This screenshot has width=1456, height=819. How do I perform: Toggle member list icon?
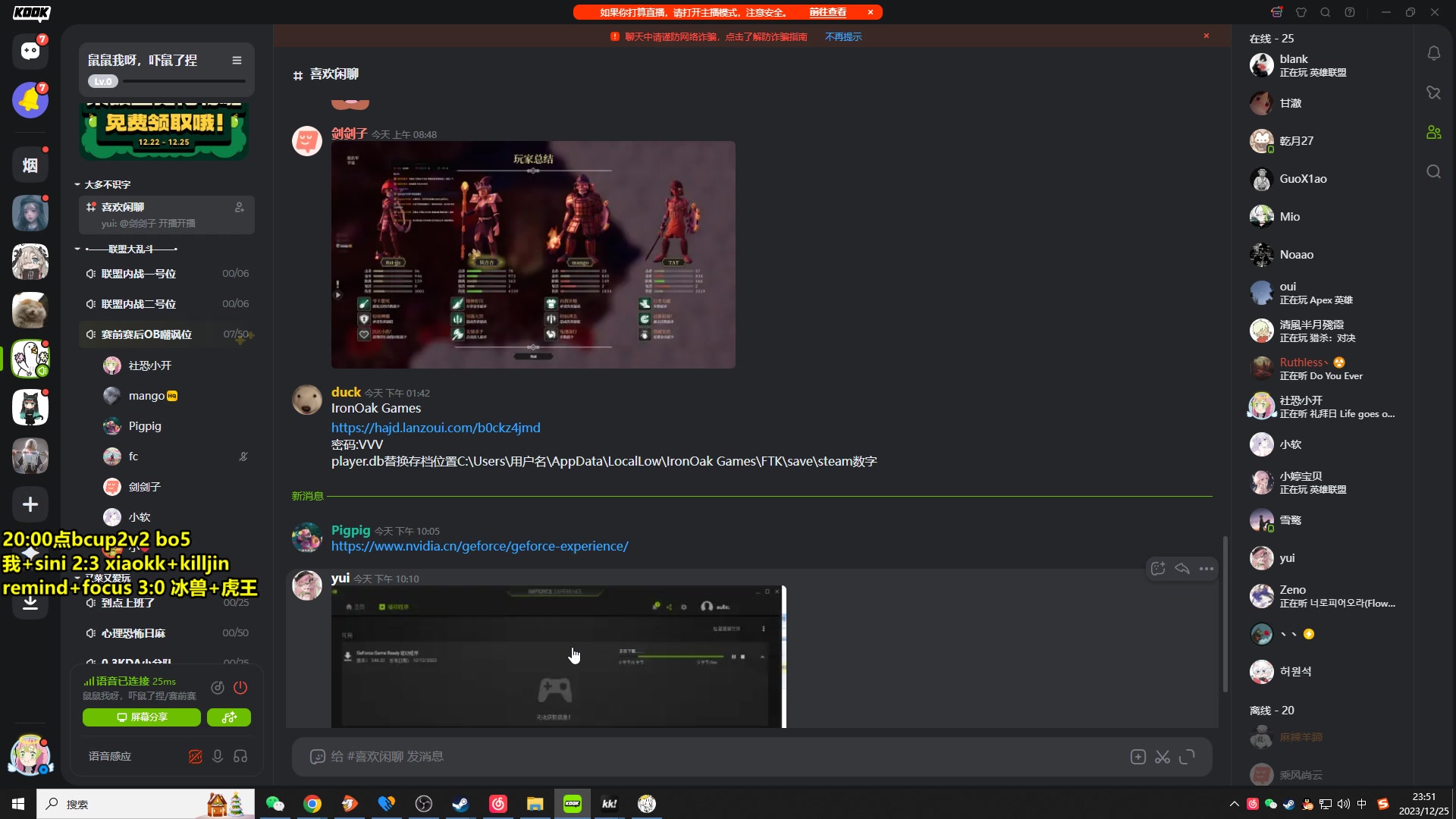coord(1433,132)
